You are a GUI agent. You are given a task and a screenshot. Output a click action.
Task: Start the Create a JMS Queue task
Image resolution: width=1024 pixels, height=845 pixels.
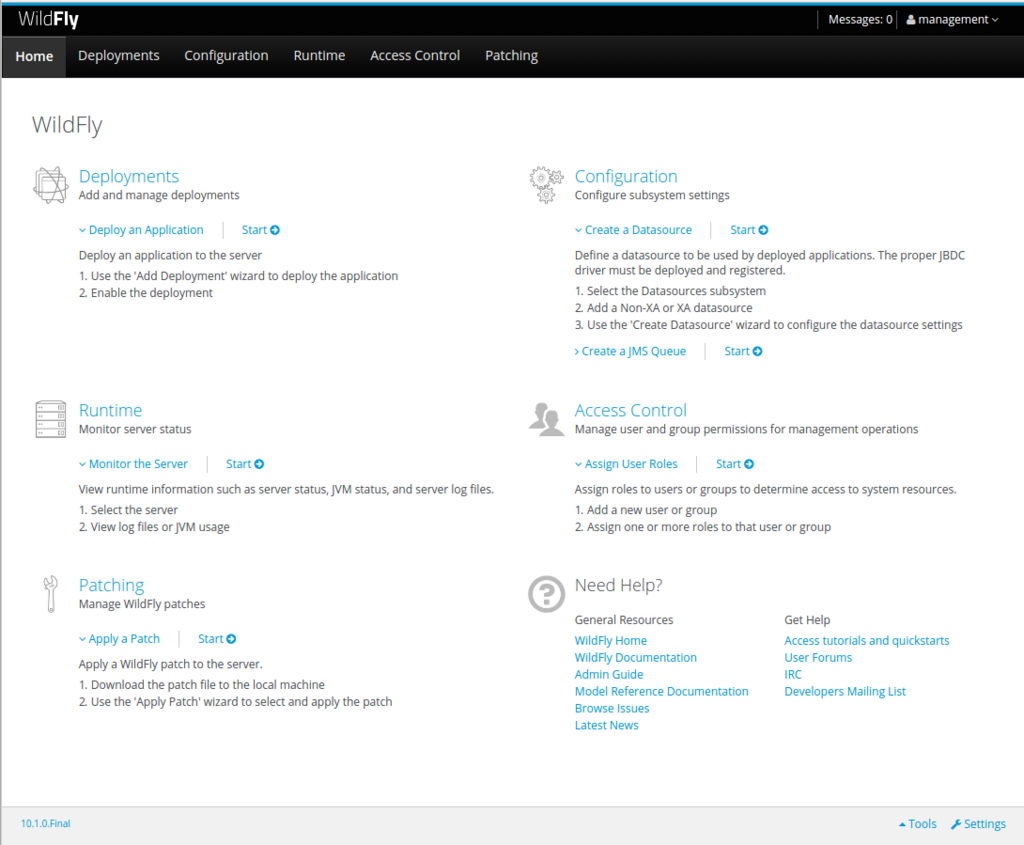[743, 351]
